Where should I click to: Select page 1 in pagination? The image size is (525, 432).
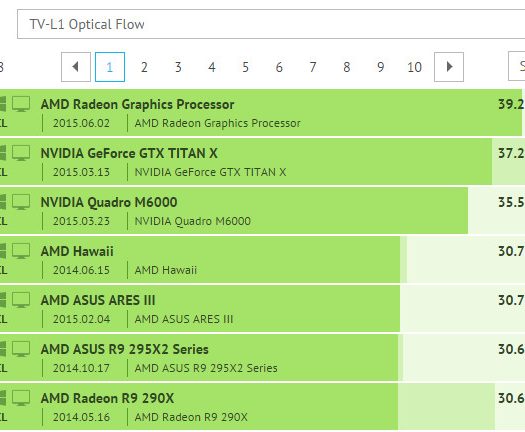(x=110, y=67)
